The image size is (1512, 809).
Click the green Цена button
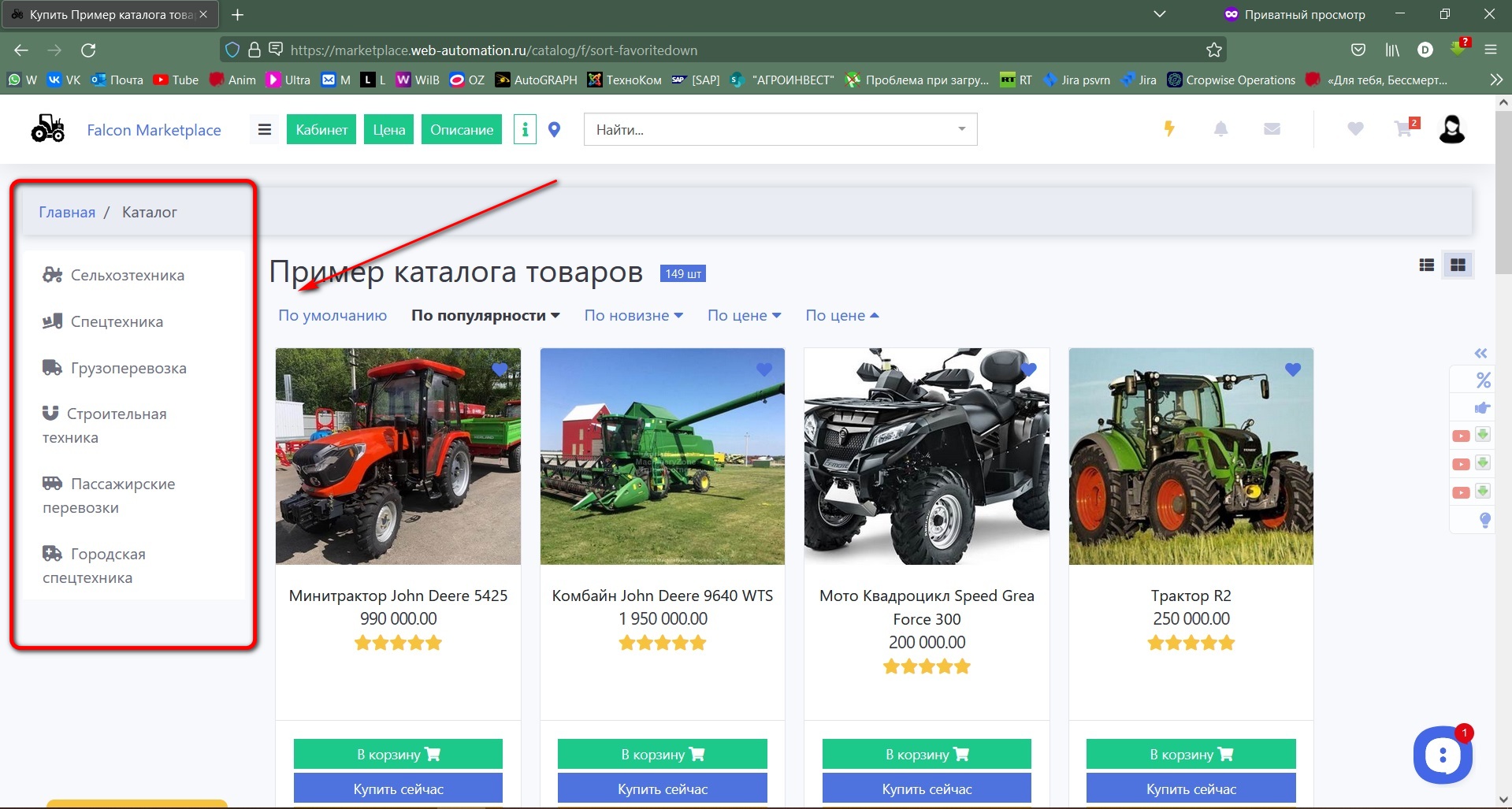[388, 129]
